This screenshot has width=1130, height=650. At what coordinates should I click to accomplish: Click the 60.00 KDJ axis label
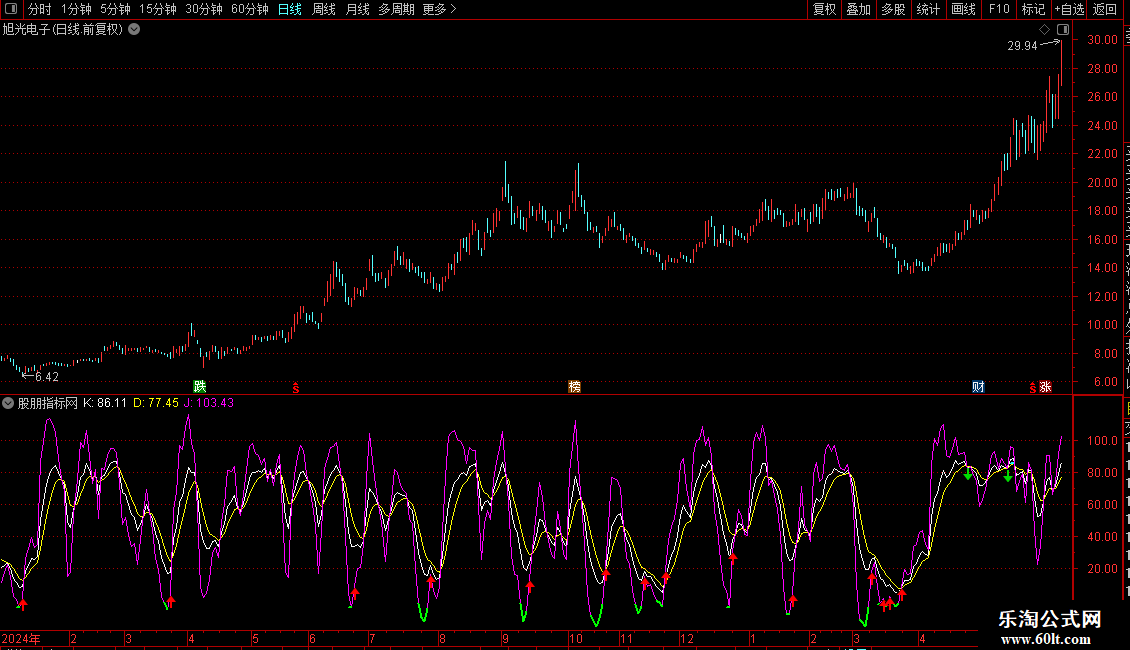(1102, 505)
